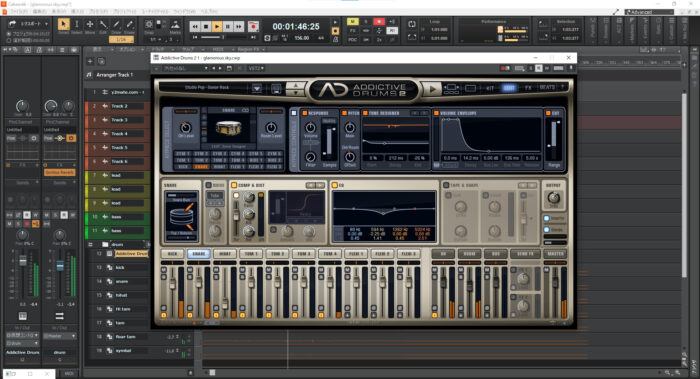Image resolution: width=700 pixels, height=379 pixels.
Task: Open the export dropdown in control bar
Action: coord(46,24)
